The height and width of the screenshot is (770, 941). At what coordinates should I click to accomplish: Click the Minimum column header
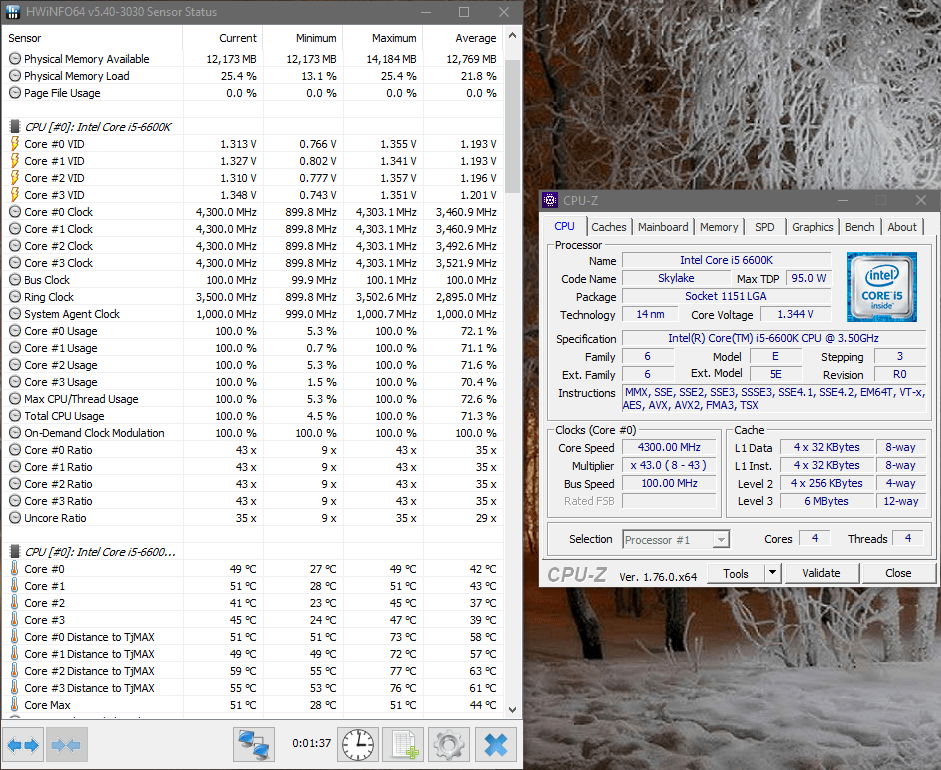[x=303, y=38]
